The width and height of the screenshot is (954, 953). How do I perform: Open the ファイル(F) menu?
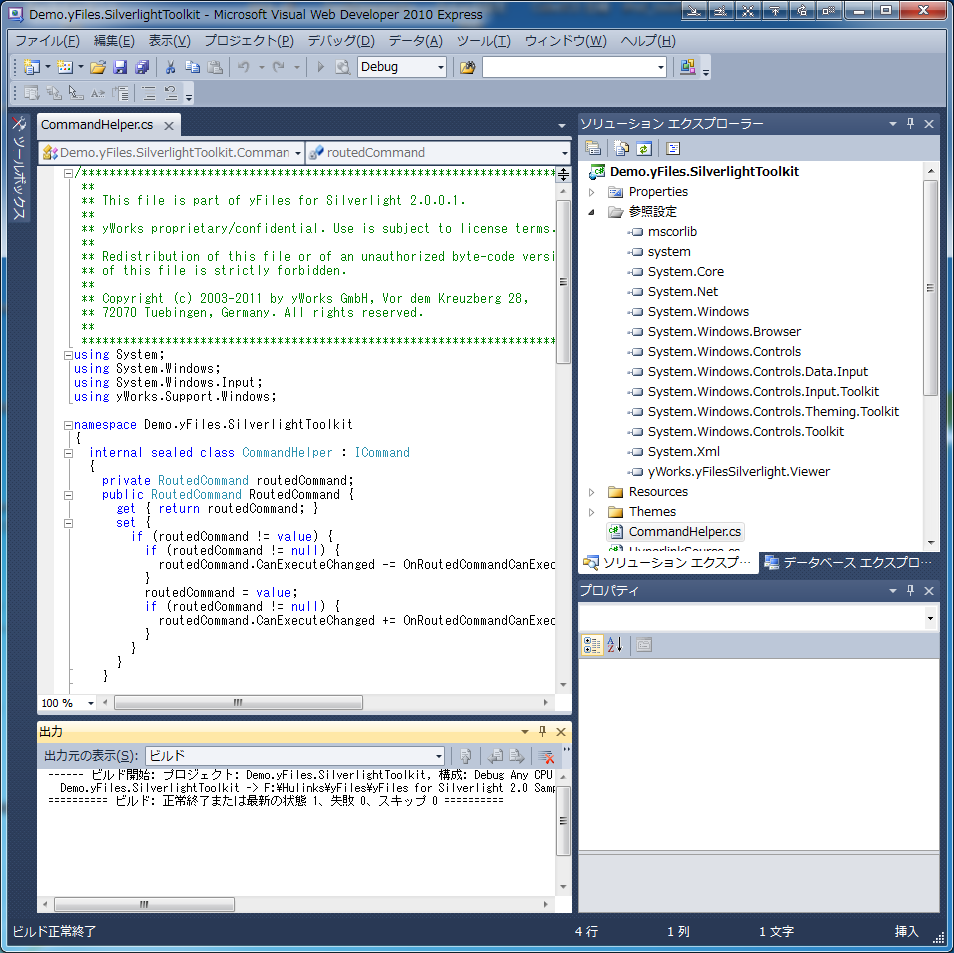(47, 41)
